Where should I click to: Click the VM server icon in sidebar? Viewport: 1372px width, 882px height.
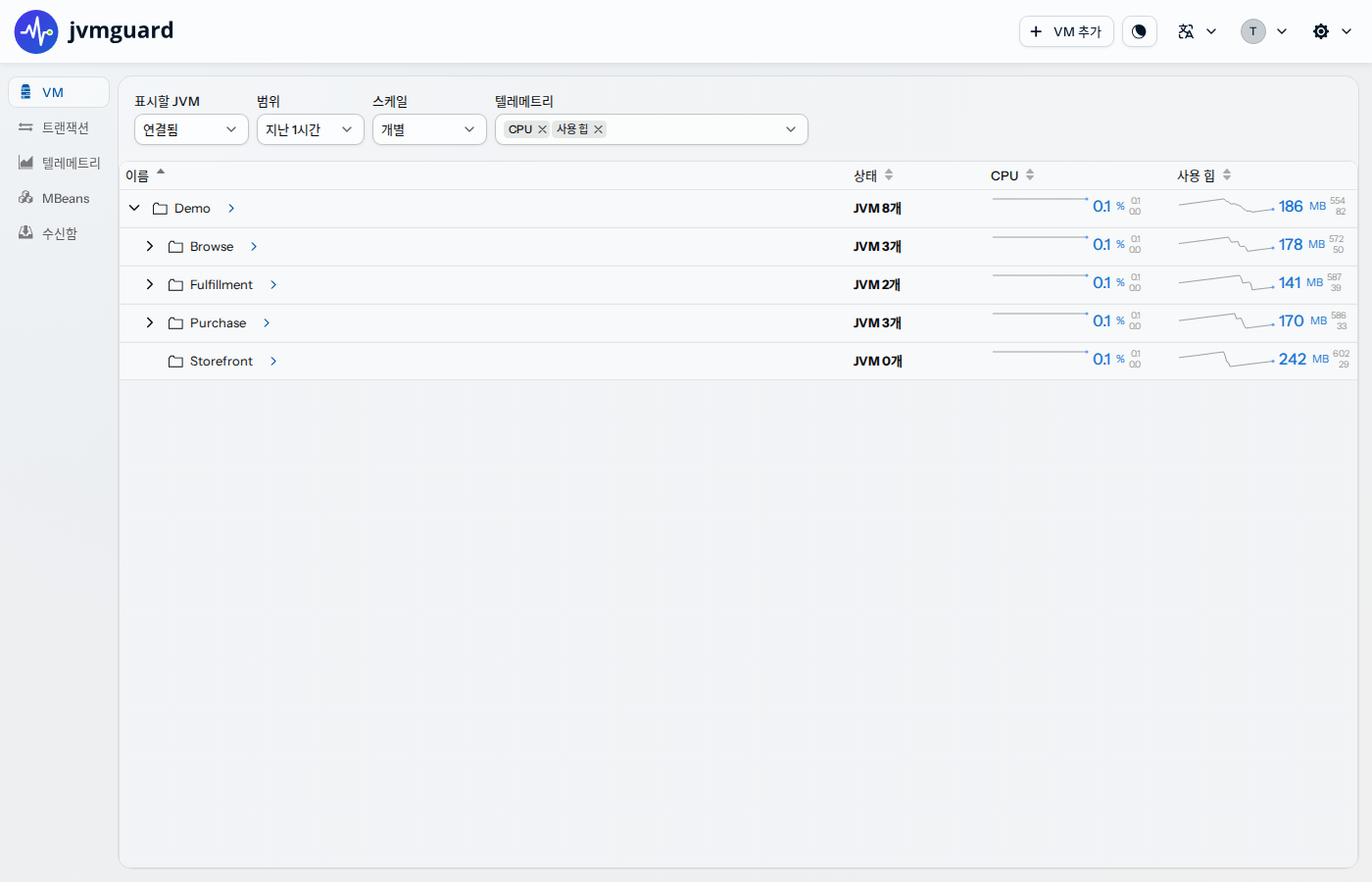point(25,92)
